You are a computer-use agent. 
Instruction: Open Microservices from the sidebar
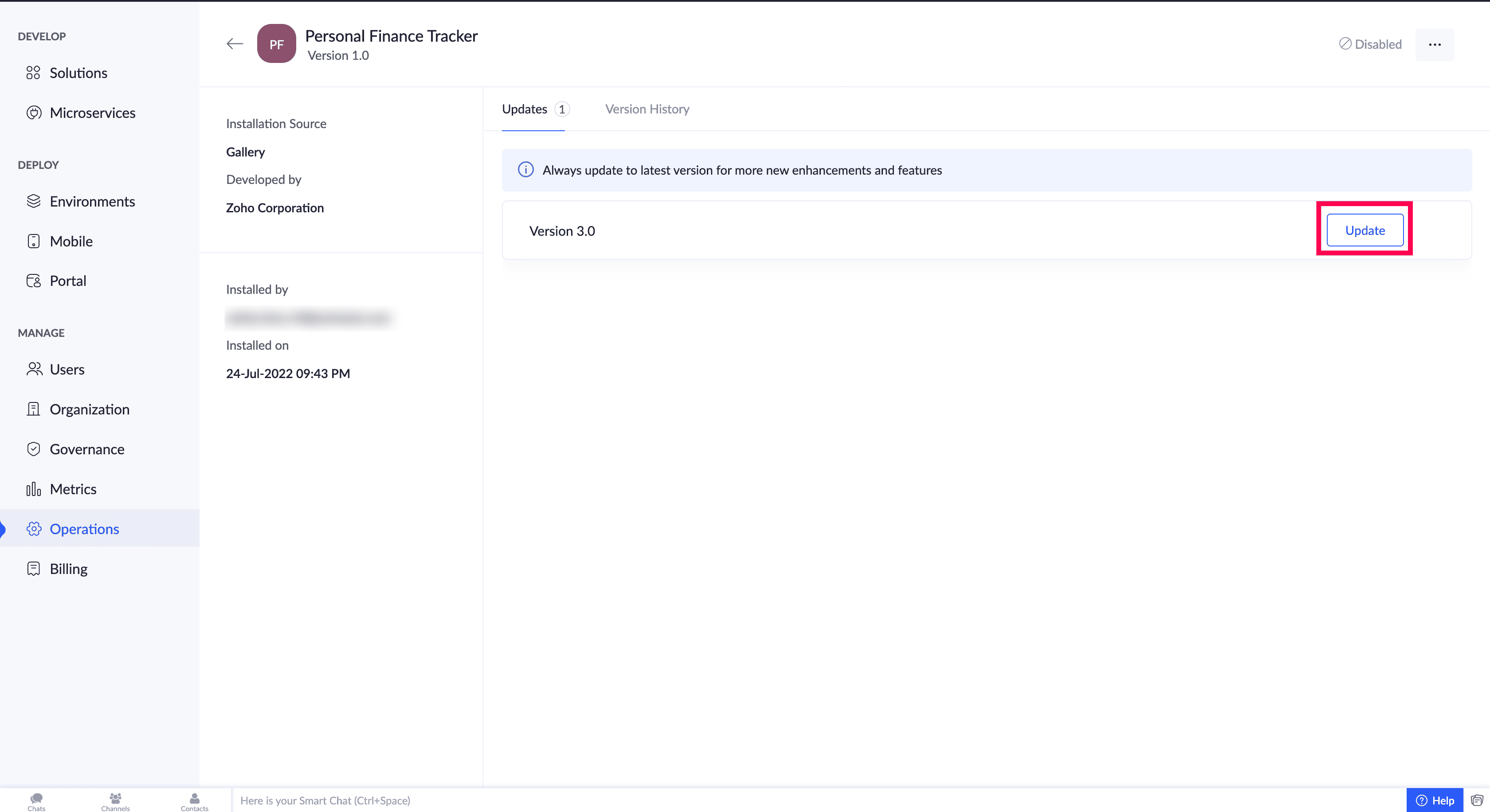click(92, 113)
